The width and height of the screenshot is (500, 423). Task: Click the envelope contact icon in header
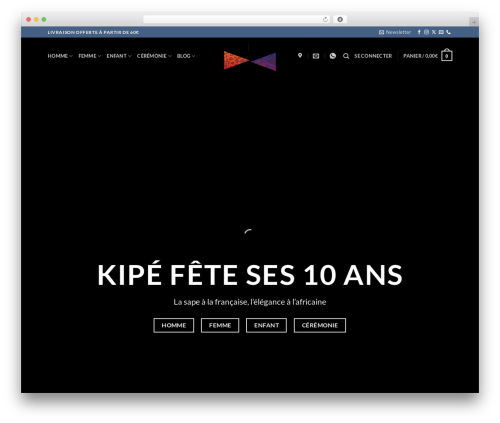(316, 56)
